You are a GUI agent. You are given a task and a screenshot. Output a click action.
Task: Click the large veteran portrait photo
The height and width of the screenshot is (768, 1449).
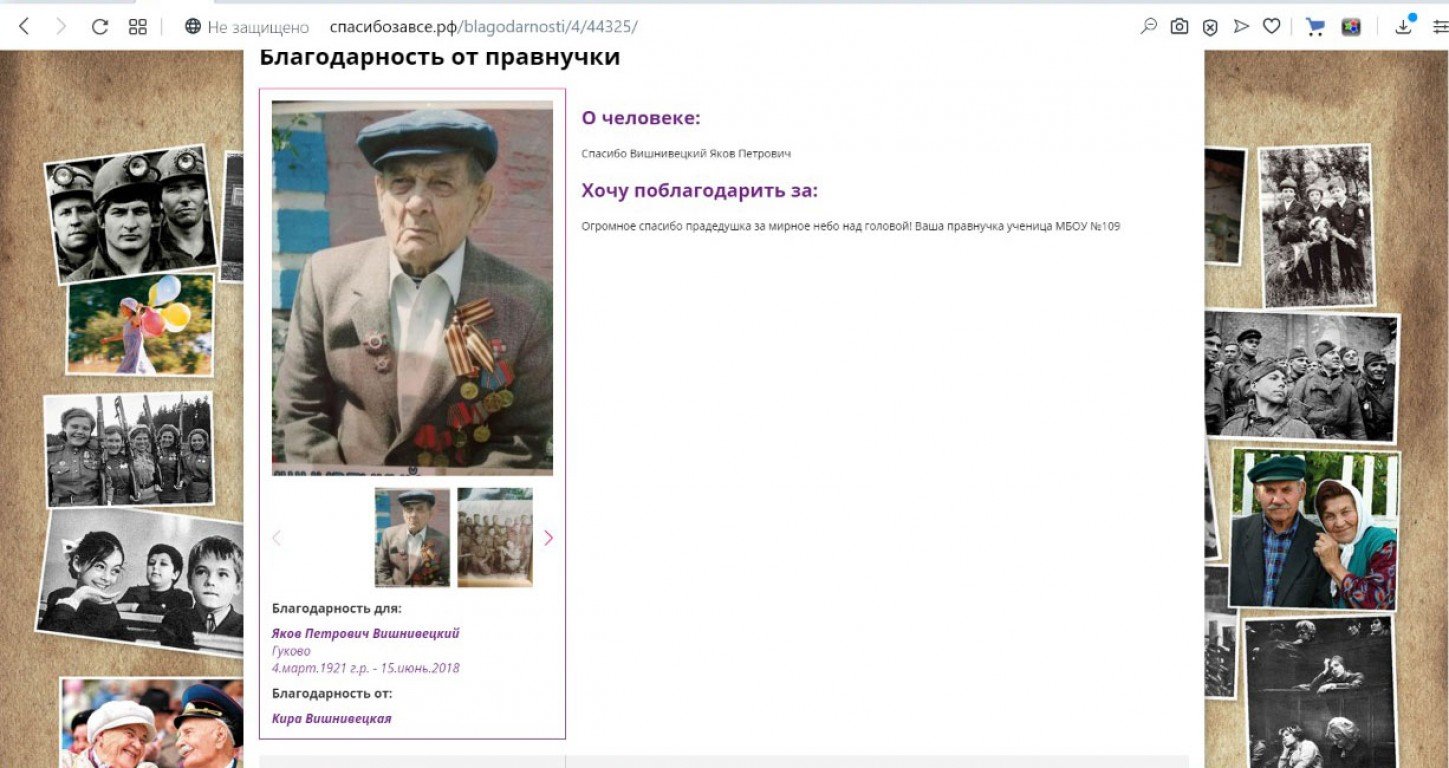[412, 287]
